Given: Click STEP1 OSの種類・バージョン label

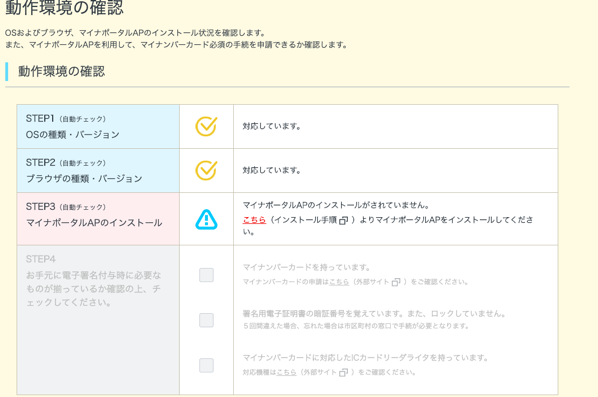Looking at the screenshot, I should point(72,135).
